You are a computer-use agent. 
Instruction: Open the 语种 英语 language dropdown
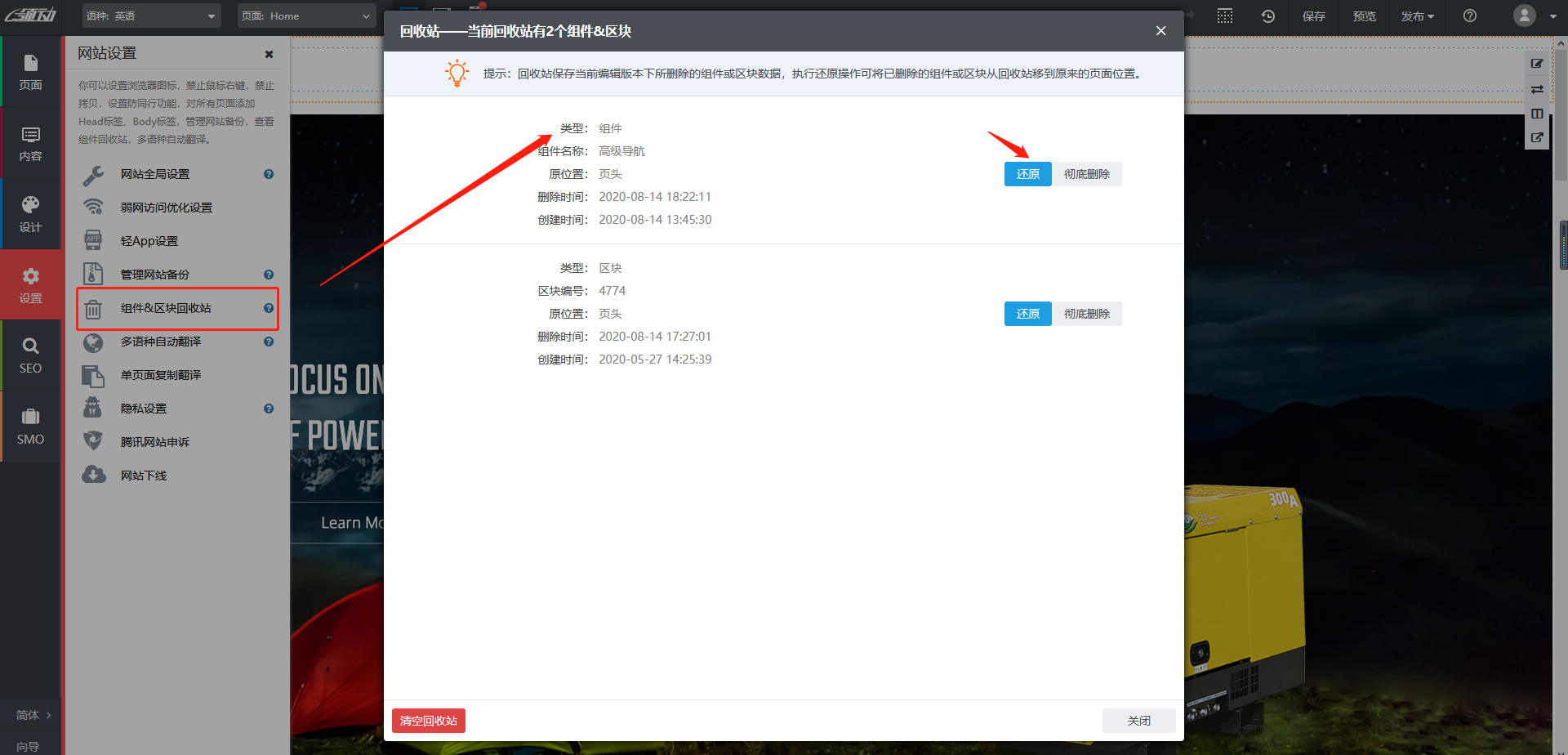[x=151, y=15]
